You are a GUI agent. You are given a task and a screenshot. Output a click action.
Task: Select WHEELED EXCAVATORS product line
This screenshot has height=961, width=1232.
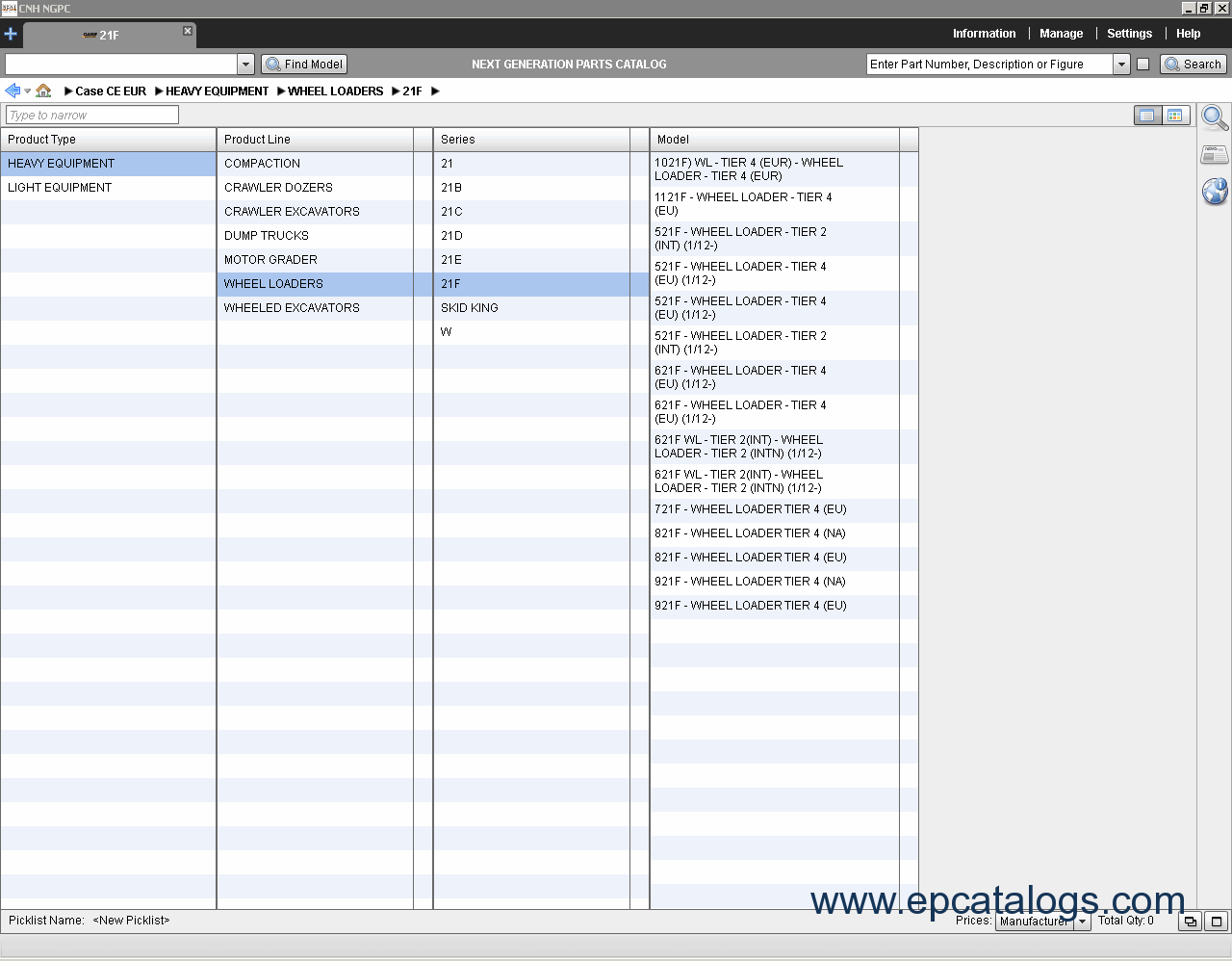click(x=316, y=308)
